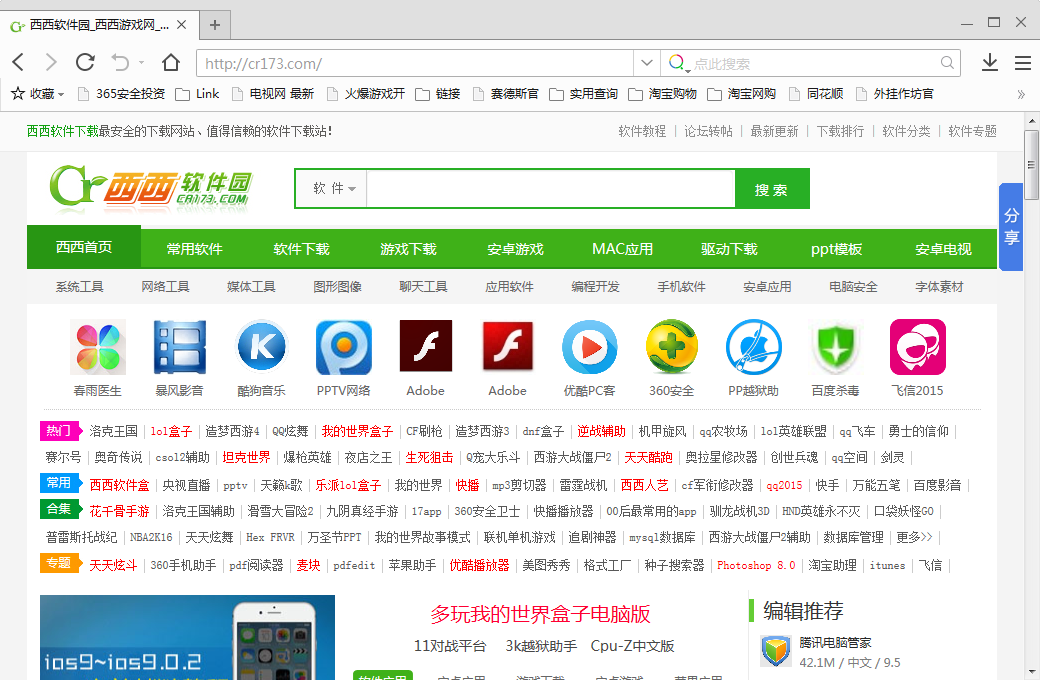Open 多玩我的世界盒子电脑版 headline
1040x680 pixels.
(540, 614)
